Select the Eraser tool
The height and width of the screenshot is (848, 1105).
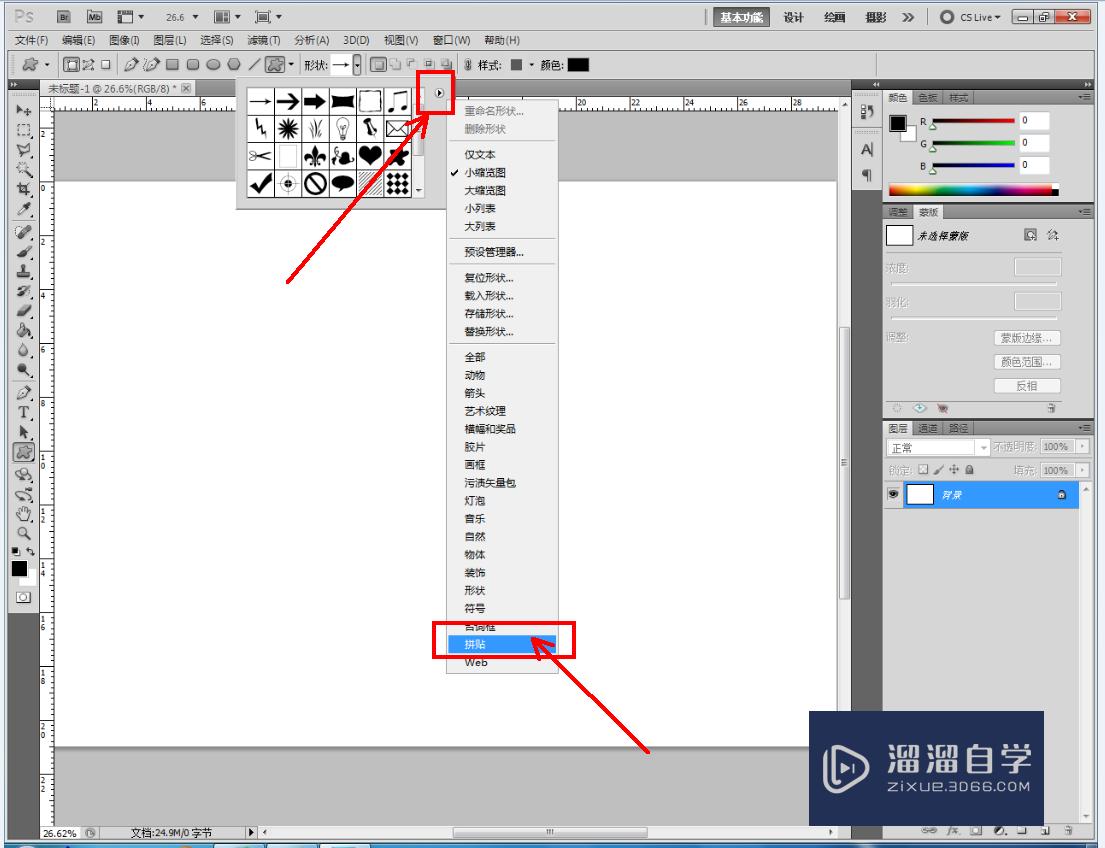[x=24, y=310]
